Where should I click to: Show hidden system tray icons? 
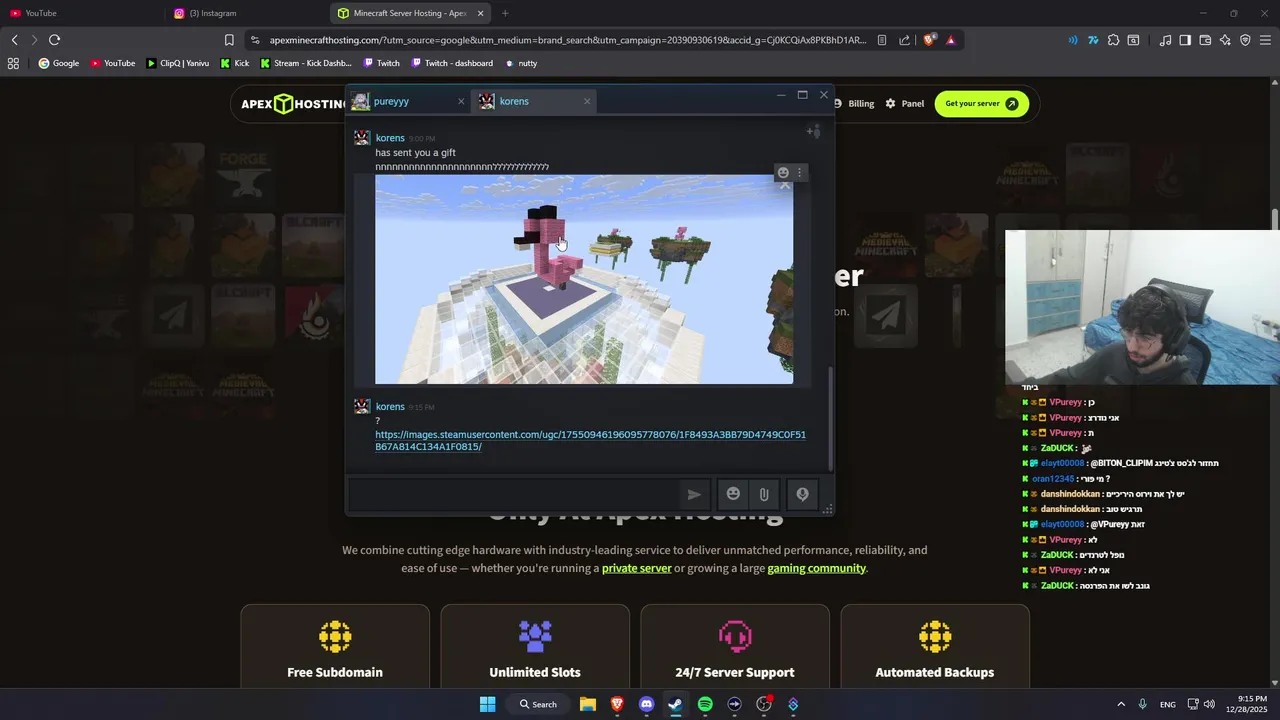pyautogui.click(x=1121, y=704)
